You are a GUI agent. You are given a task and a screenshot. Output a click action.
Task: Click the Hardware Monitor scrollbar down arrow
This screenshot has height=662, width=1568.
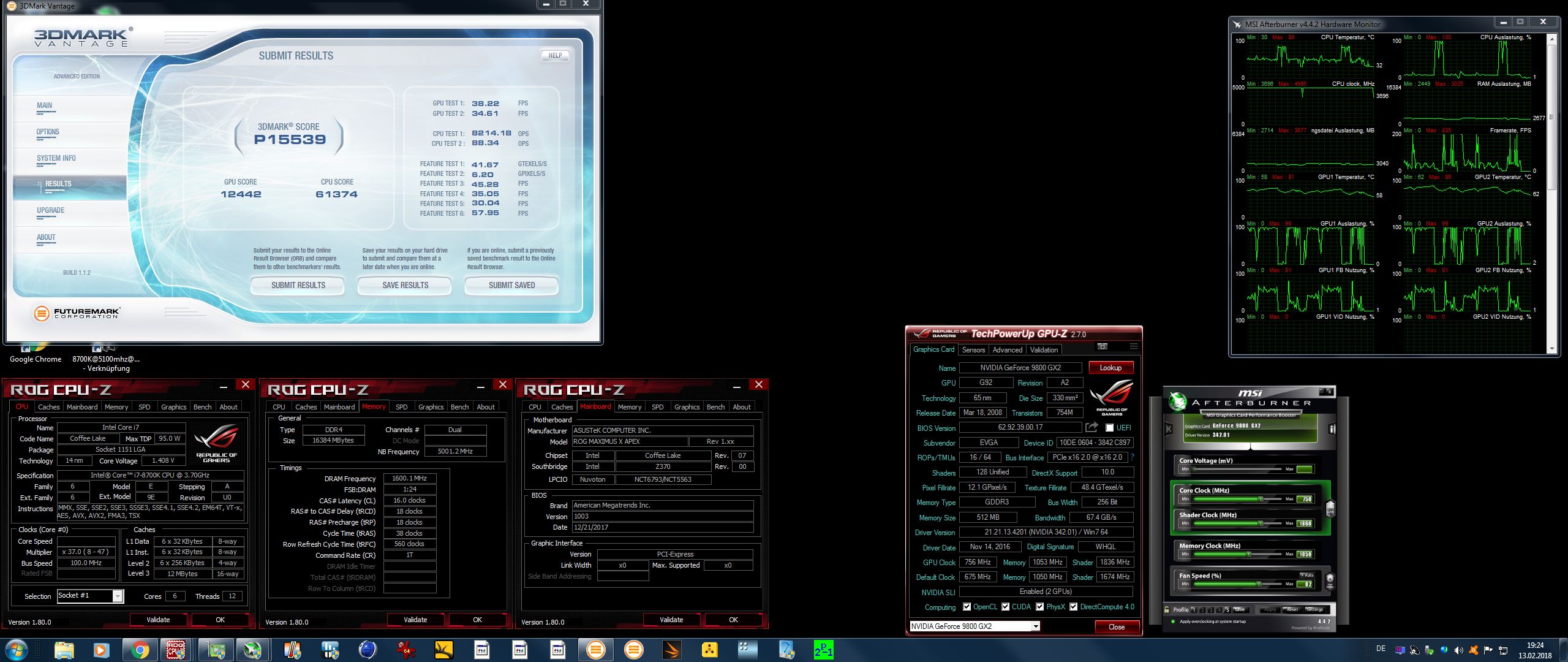[x=1551, y=349]
